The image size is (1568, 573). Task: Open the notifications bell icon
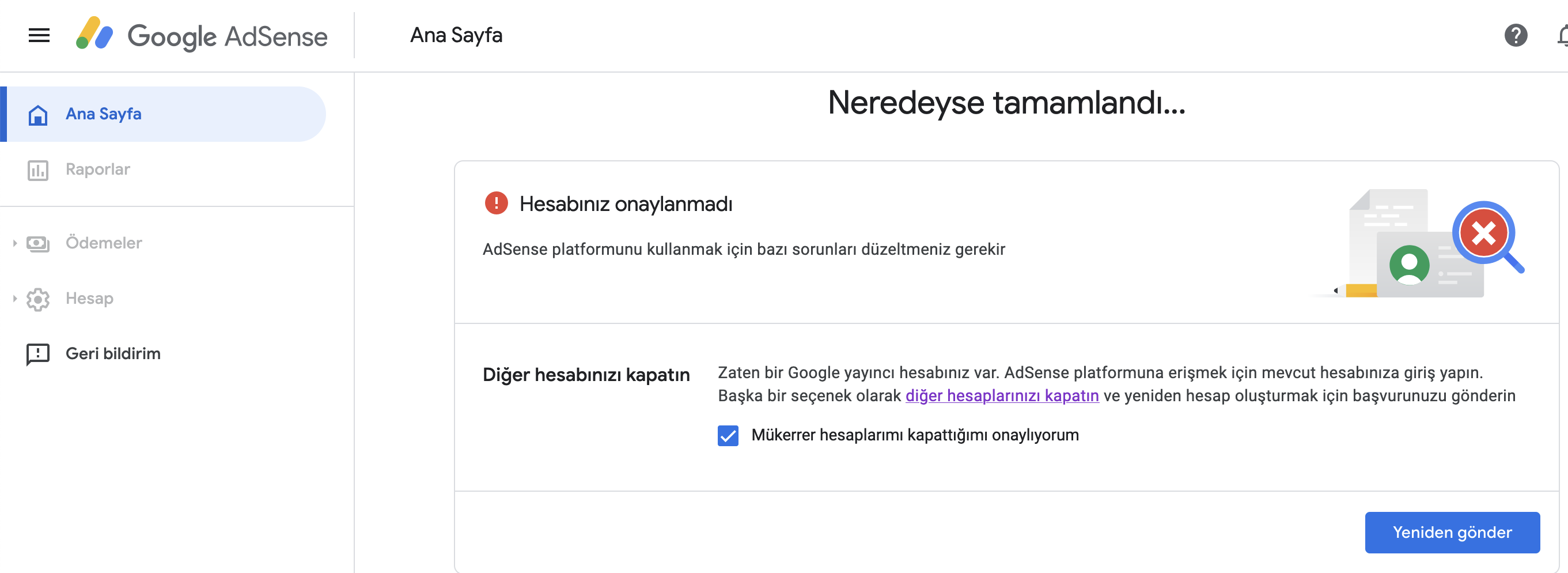1562,35
